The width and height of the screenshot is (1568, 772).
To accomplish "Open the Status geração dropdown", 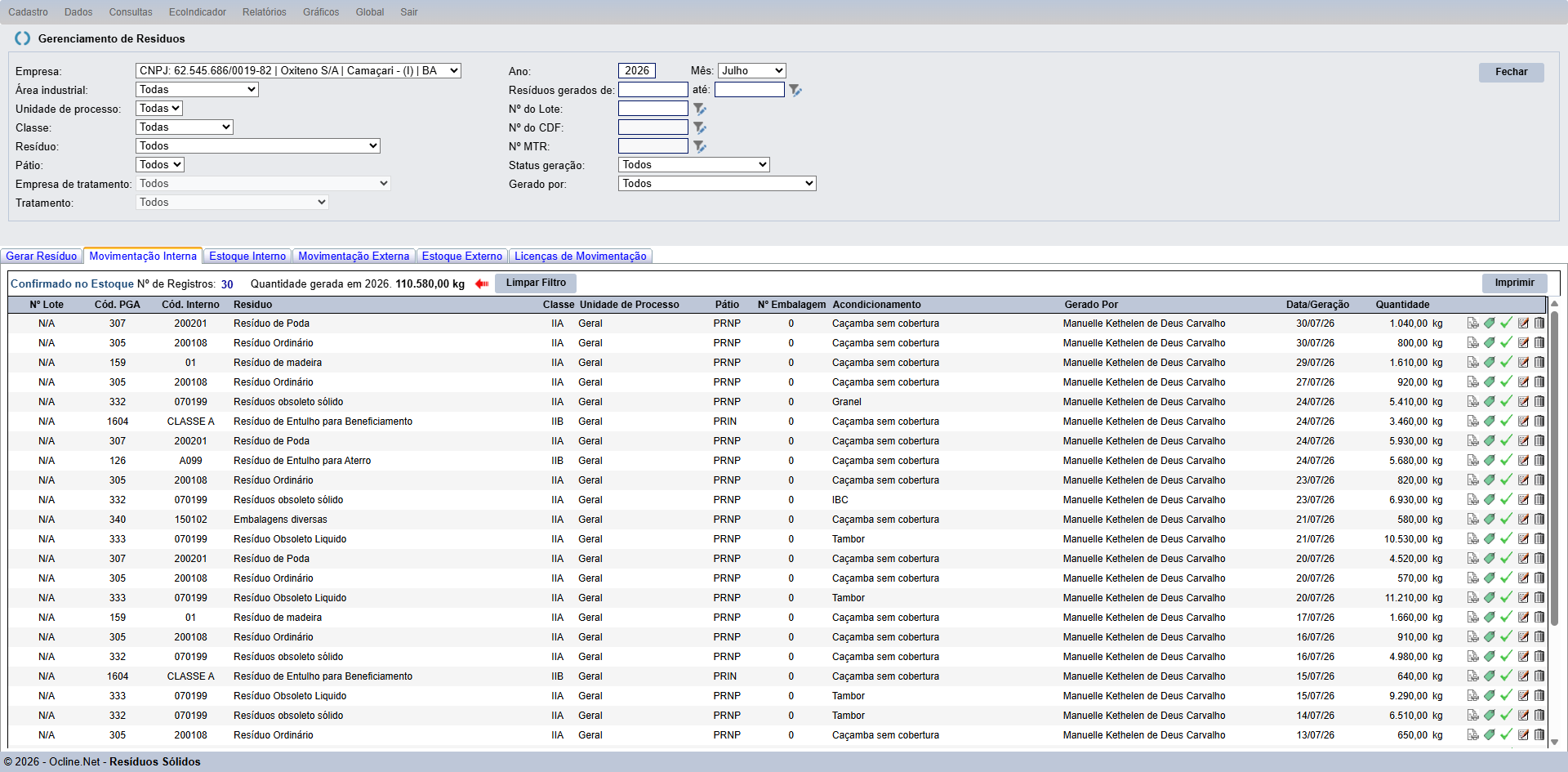I will point(694,164).
